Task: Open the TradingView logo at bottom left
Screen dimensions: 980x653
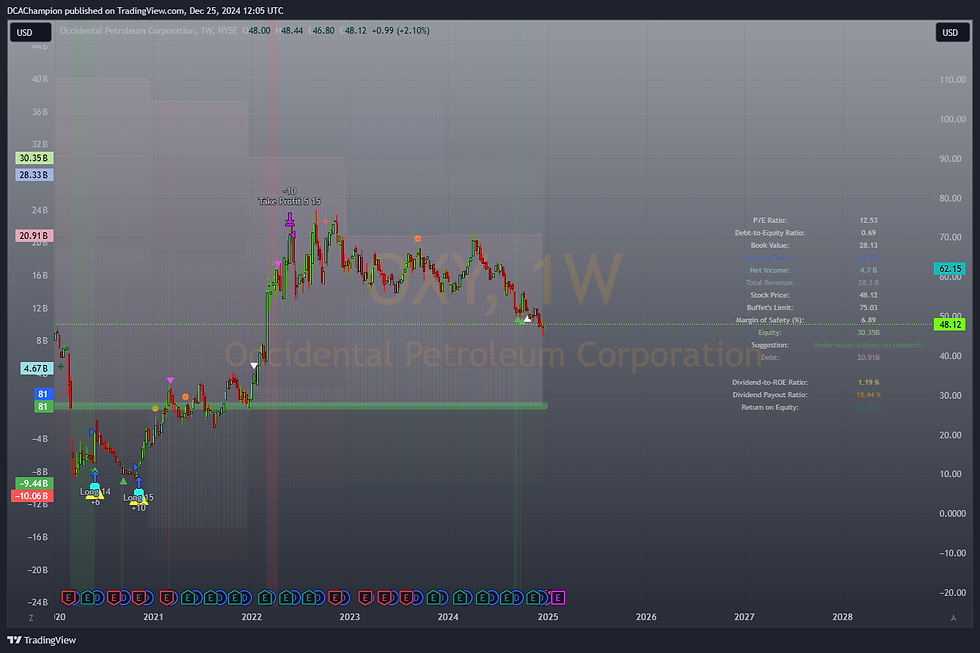Action: coord(41,640)
